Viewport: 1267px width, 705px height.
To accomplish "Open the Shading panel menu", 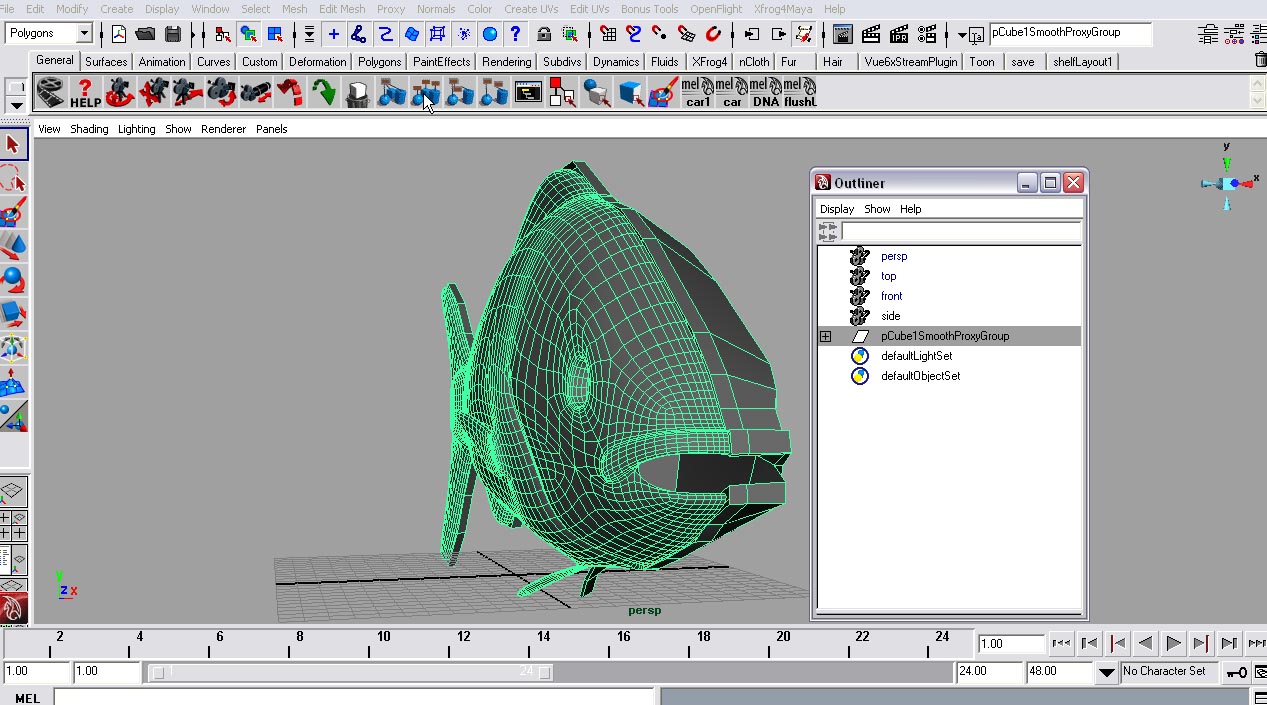I will (x=89, y=129).
